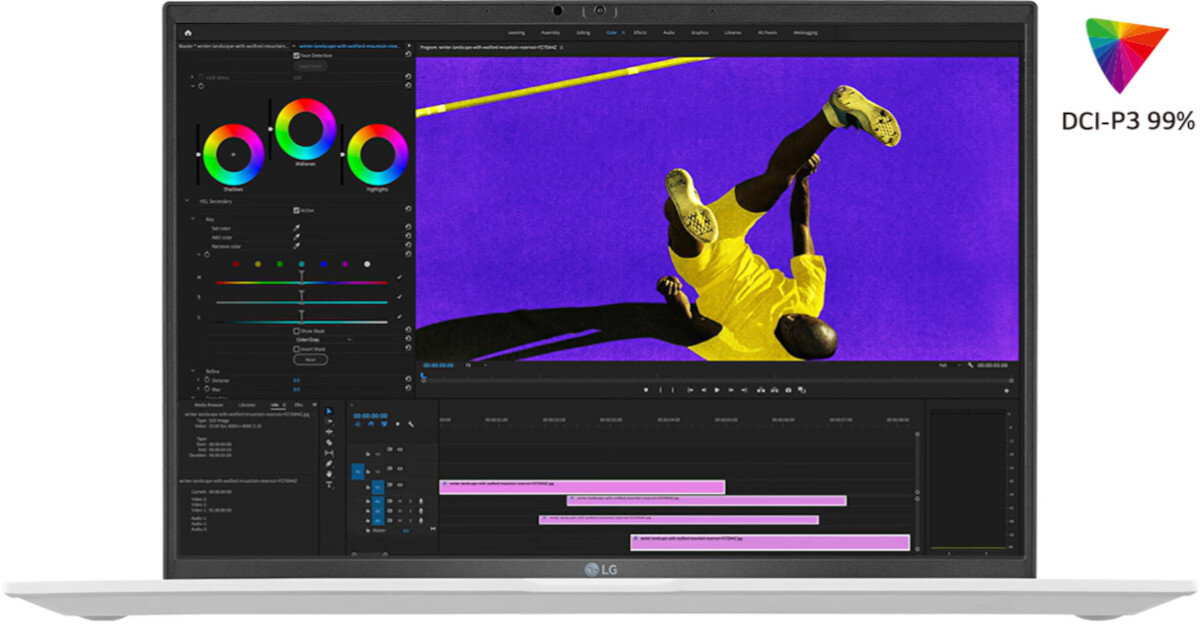Click the S saturation range slider
Image resolution: width=1200 pixels, height=625 pixels.
[301, 301]
